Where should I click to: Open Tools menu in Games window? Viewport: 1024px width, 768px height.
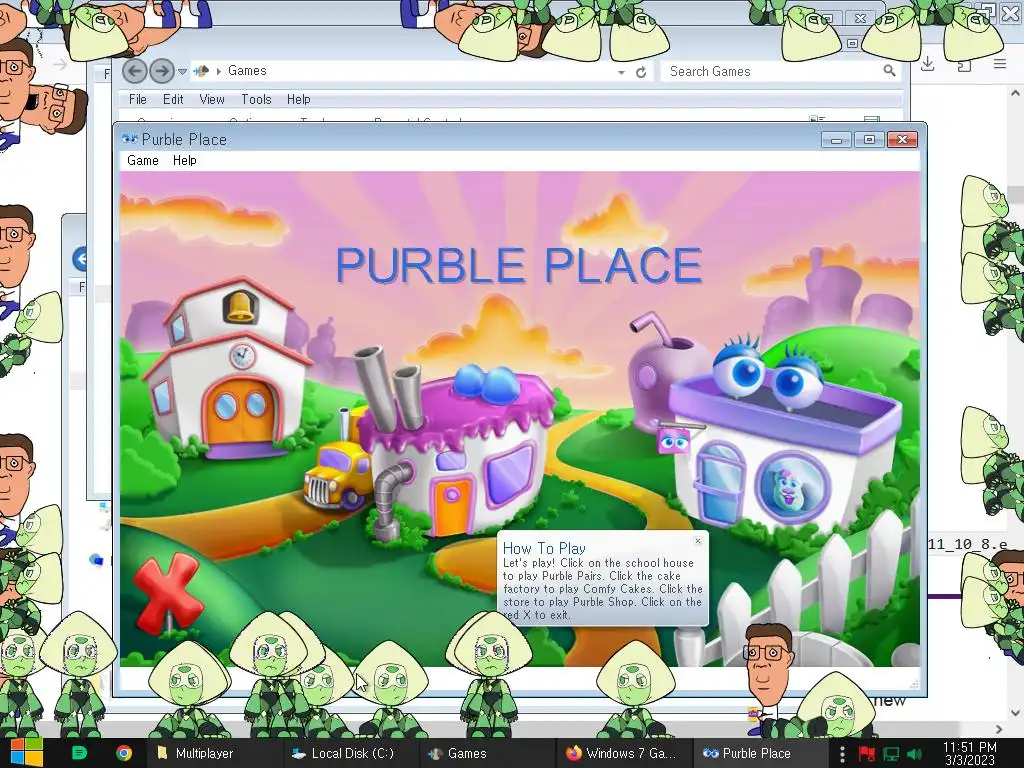256,99
